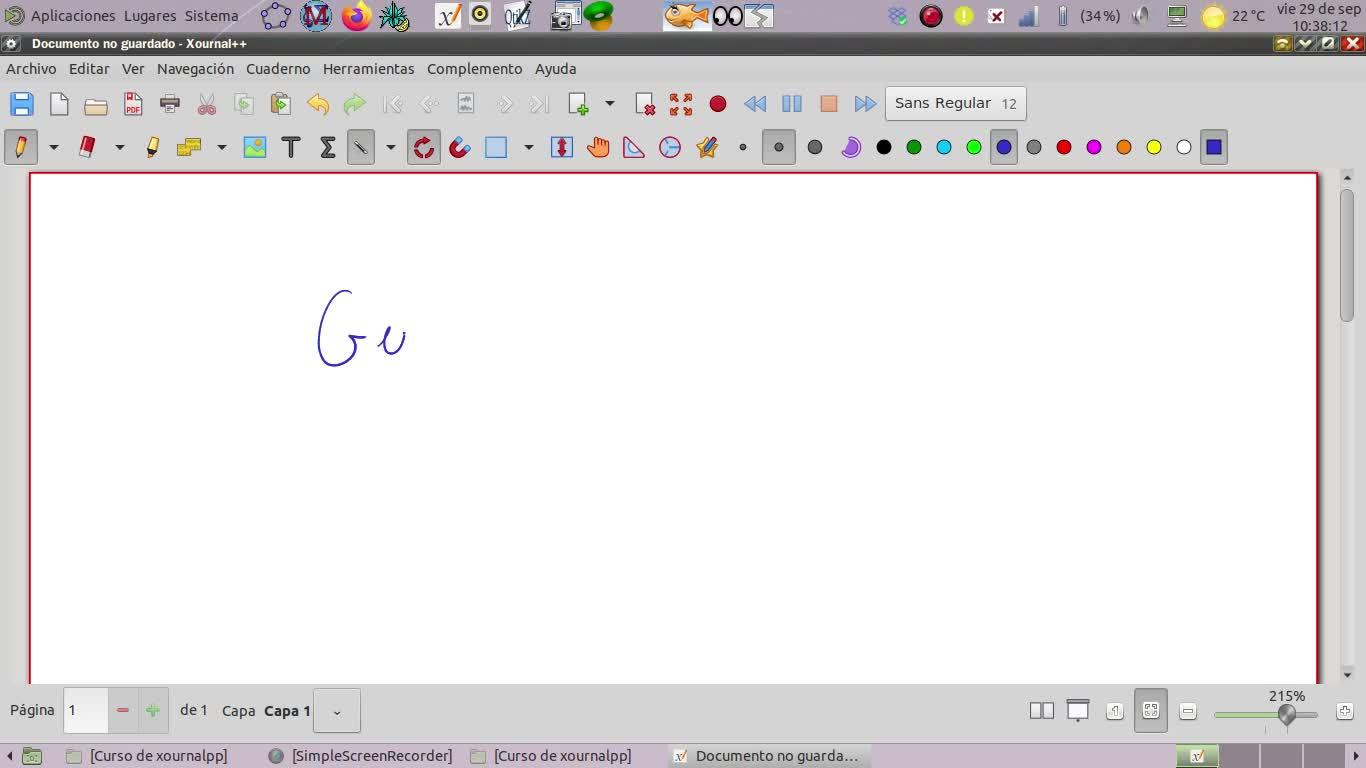Click the green Redo arrow

[355, 104]
